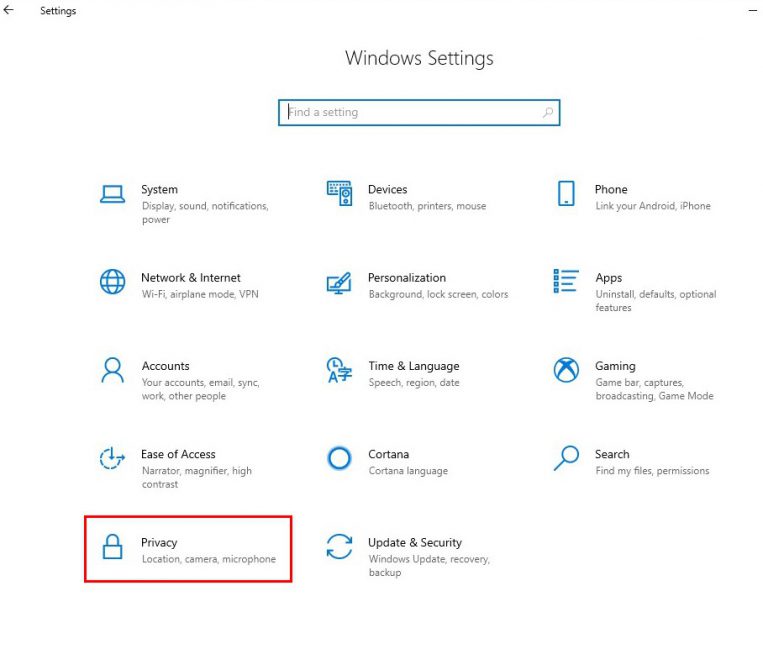Open Ease of Access settings title

(x=178, y=454)
